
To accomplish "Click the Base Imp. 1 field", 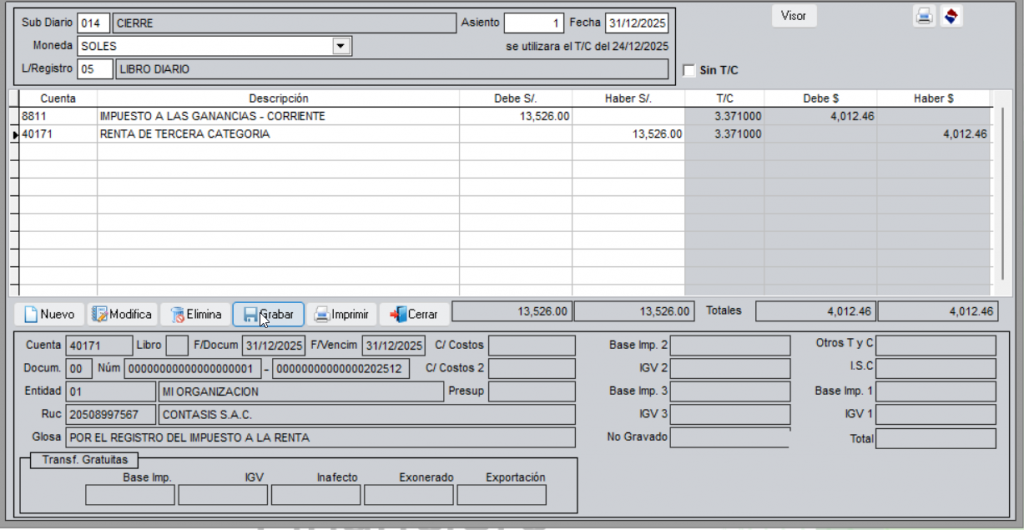I will pyautogui.click(x=936, y=392).
